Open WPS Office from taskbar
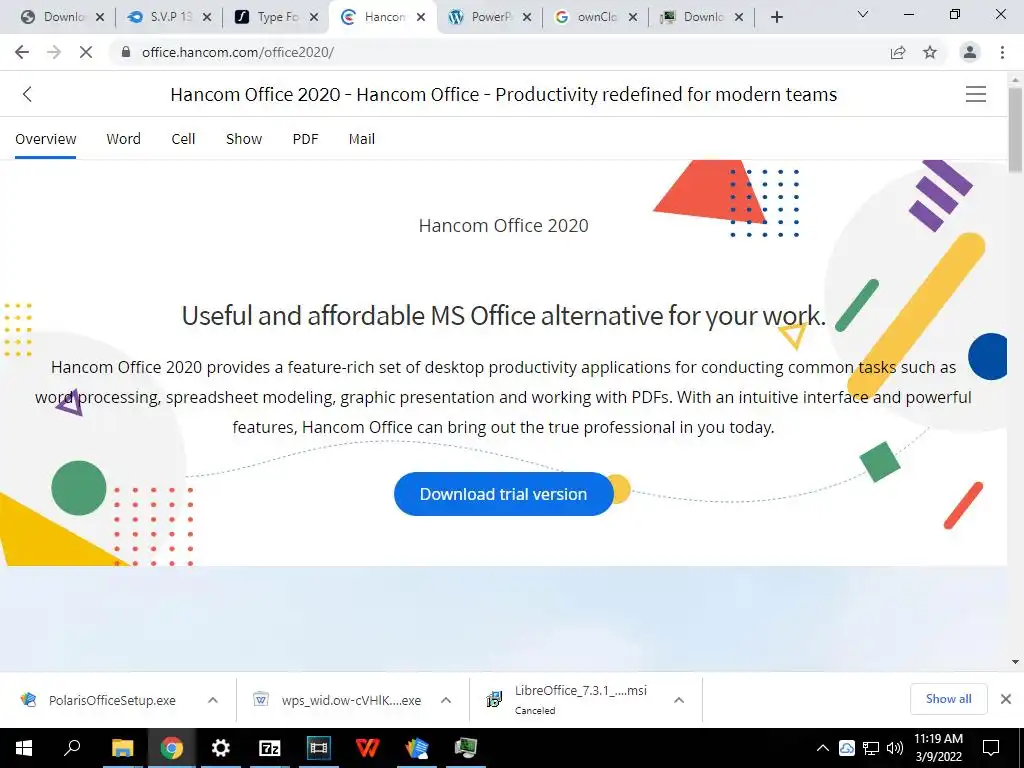1024x768 pixels. (x=368, y=748)
